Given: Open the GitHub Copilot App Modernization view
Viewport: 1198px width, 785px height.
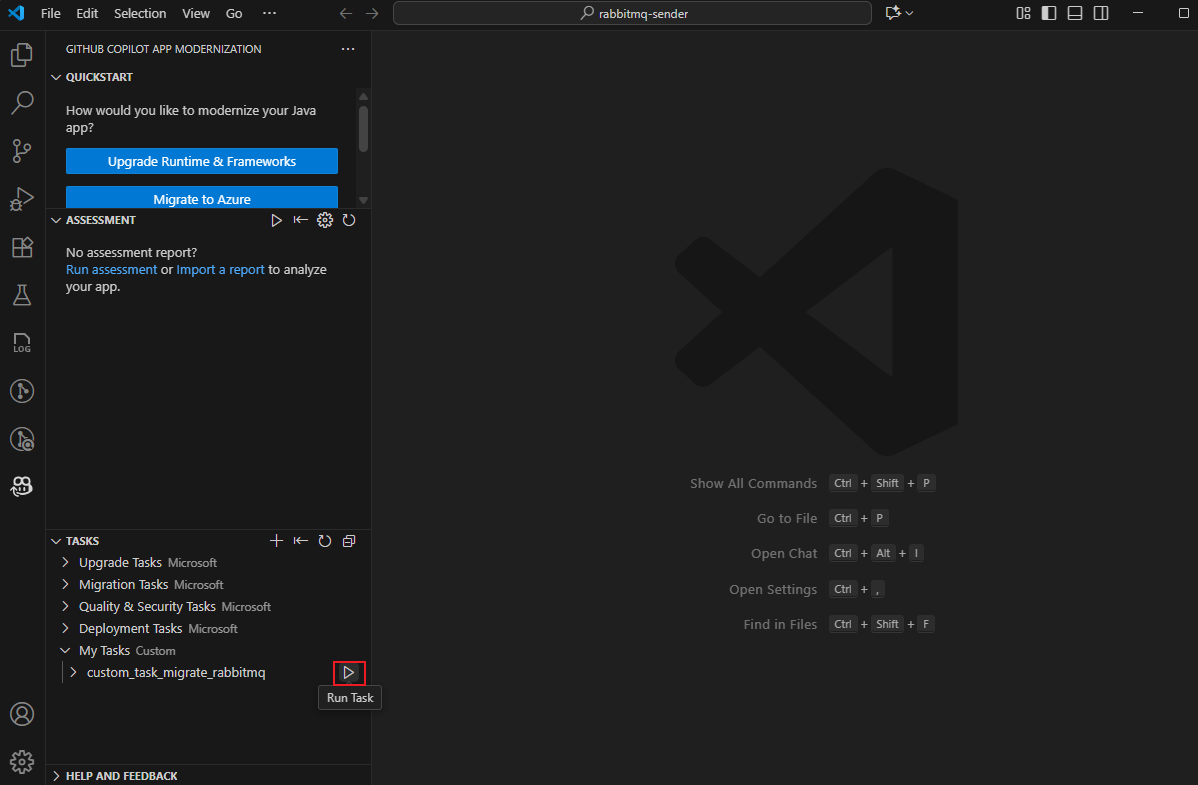Looking at the screenshot, I should click(22, 486).
